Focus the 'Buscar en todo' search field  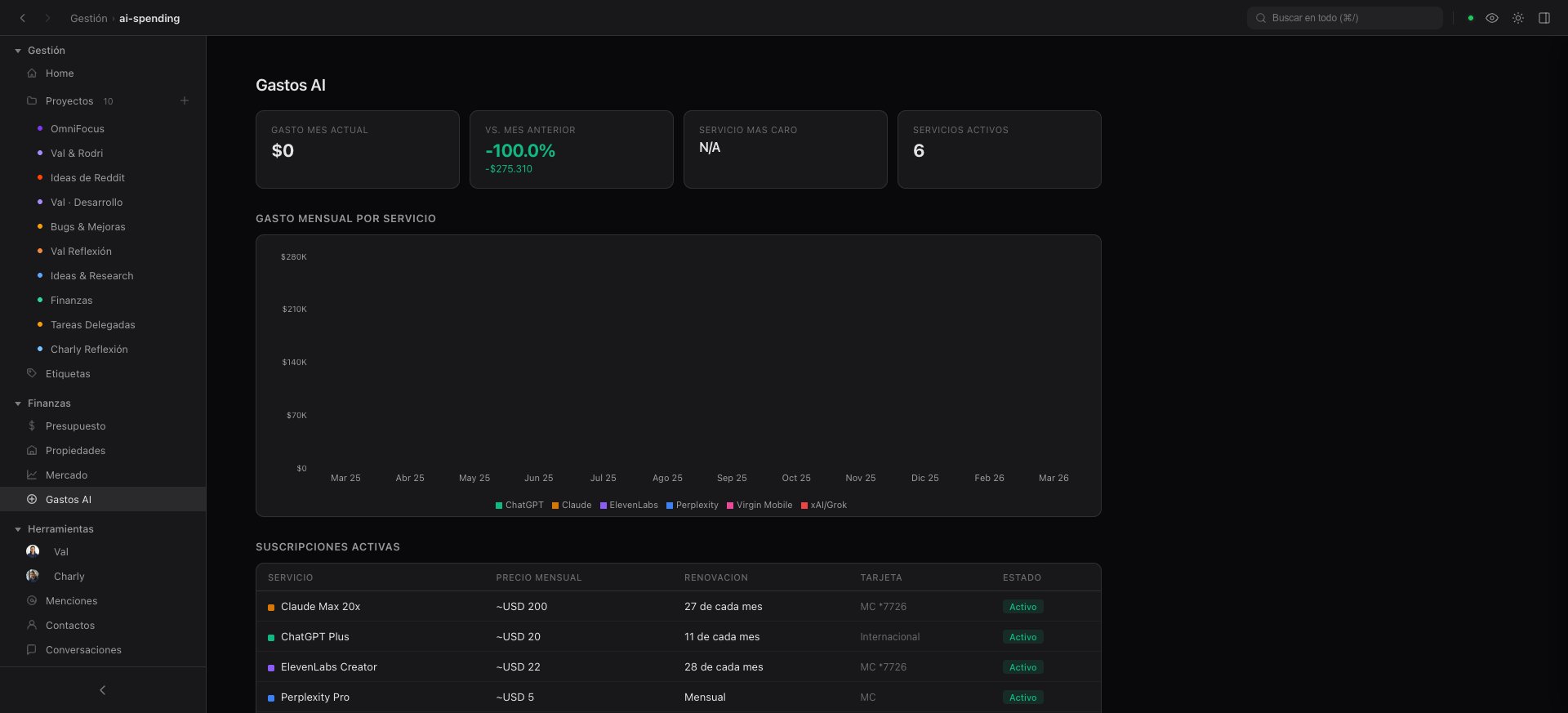pos(1344,18)
